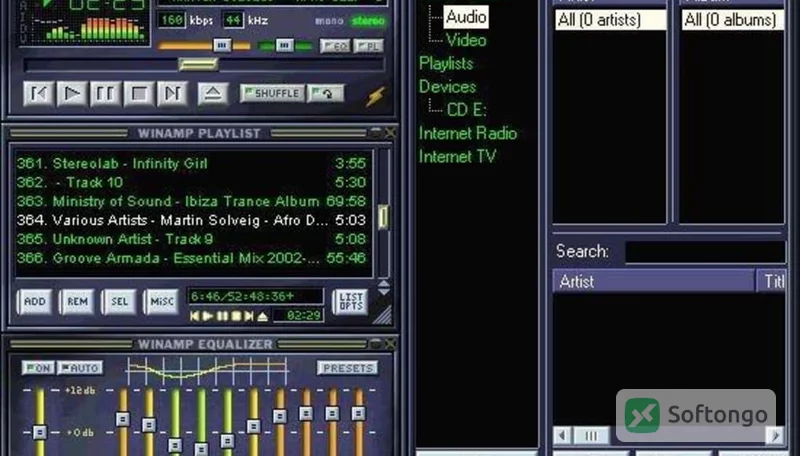Open Internet TV in the library
The height and width of the screenshot is (456, 800).
click(x=457, y=156)
